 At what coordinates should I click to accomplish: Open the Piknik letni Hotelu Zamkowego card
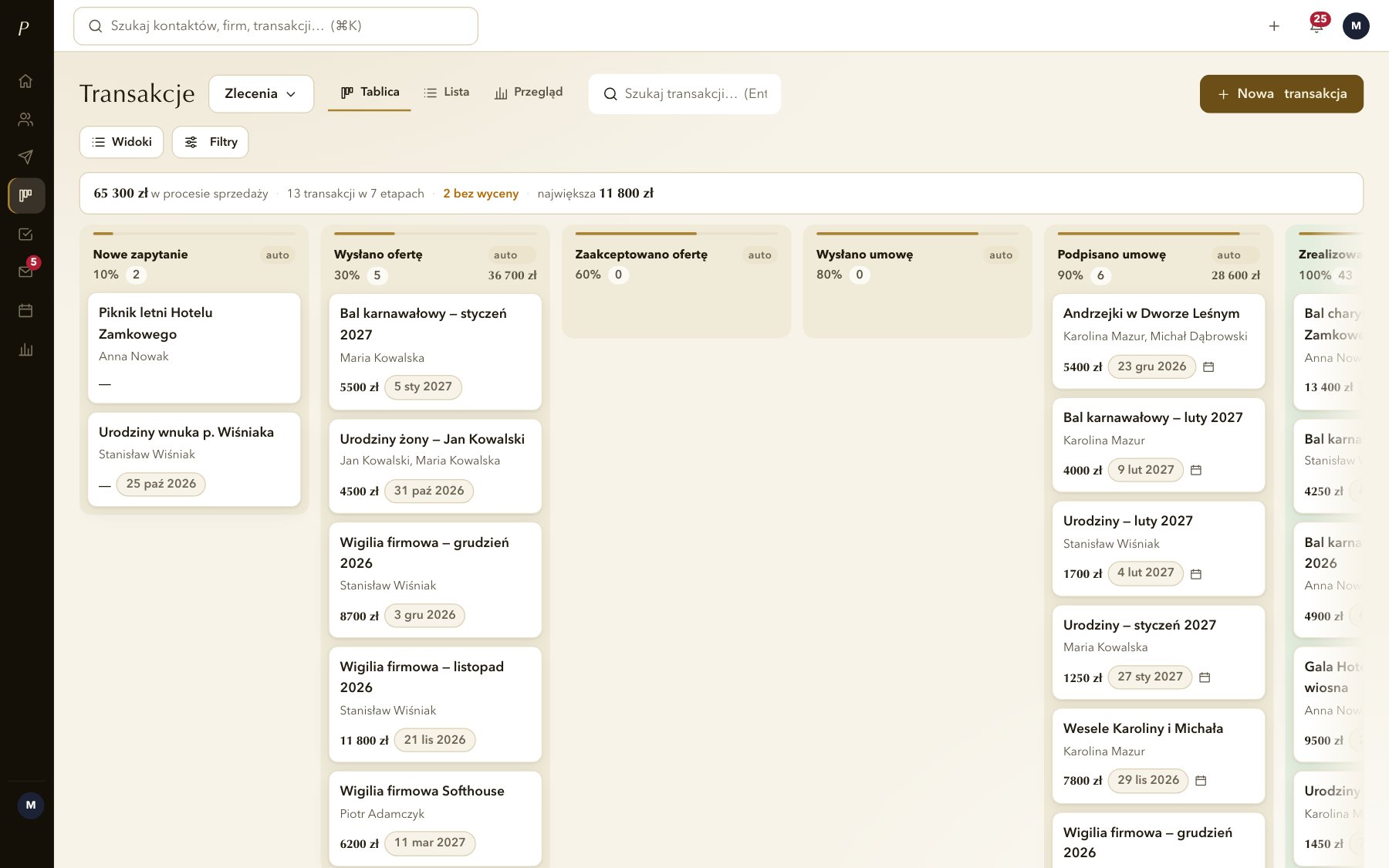[x=194, y=348]
